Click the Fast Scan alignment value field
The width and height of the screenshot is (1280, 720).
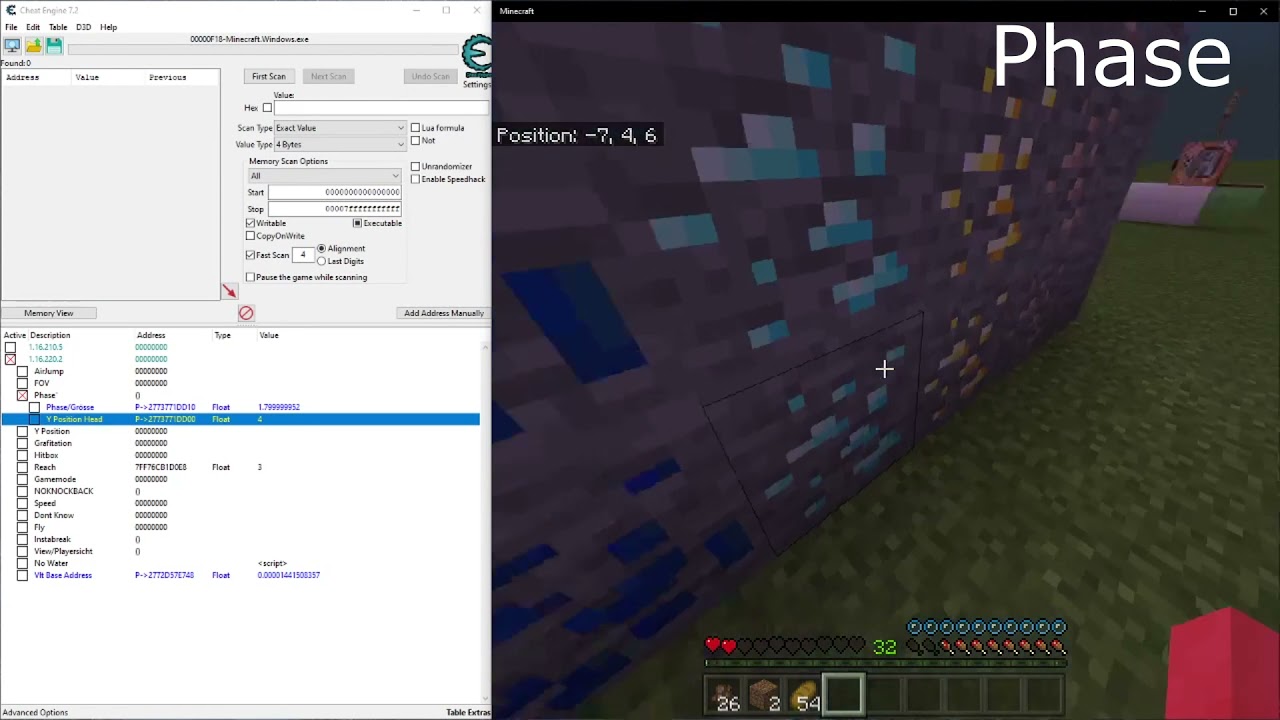click(303, 255)
